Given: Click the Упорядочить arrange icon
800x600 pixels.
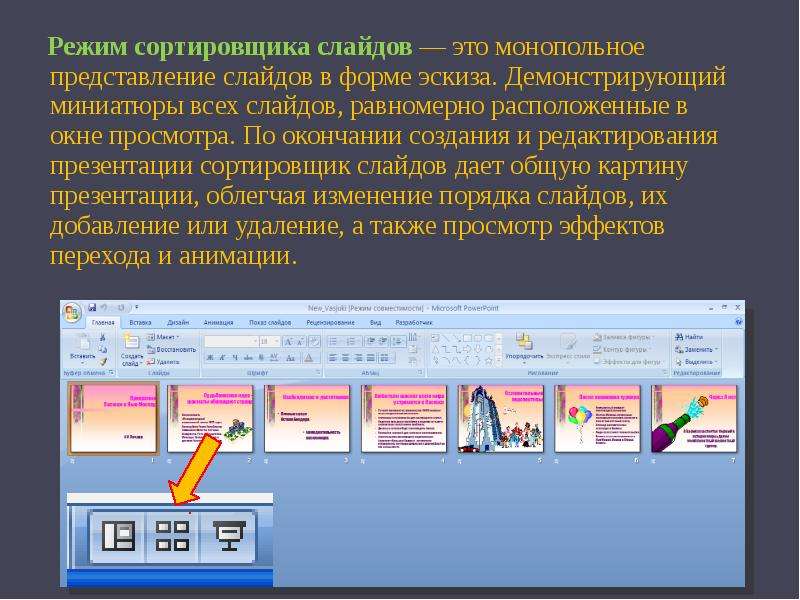Looking at the screenshot, I should tap(524, 341).
